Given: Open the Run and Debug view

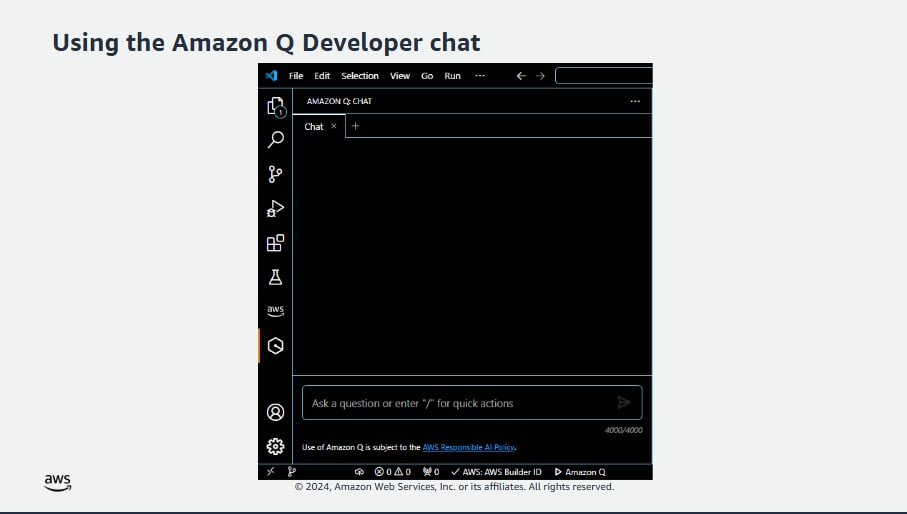Looking at the screenshot, I should click(275, 208).
